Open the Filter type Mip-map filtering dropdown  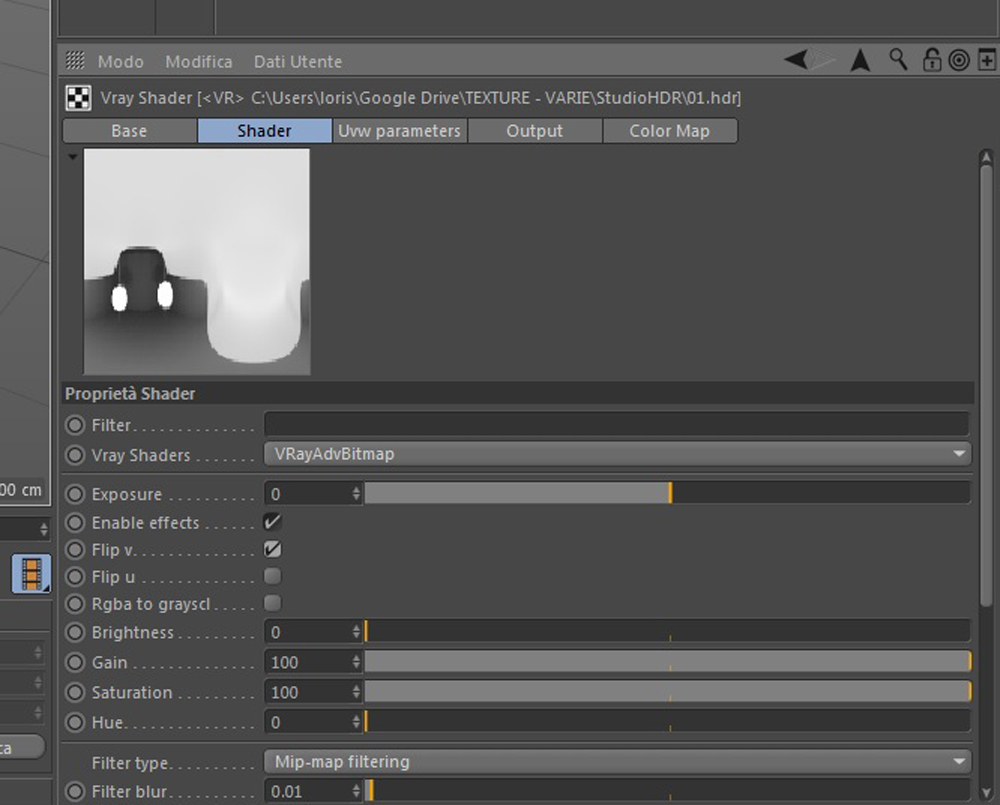point(617,761)
